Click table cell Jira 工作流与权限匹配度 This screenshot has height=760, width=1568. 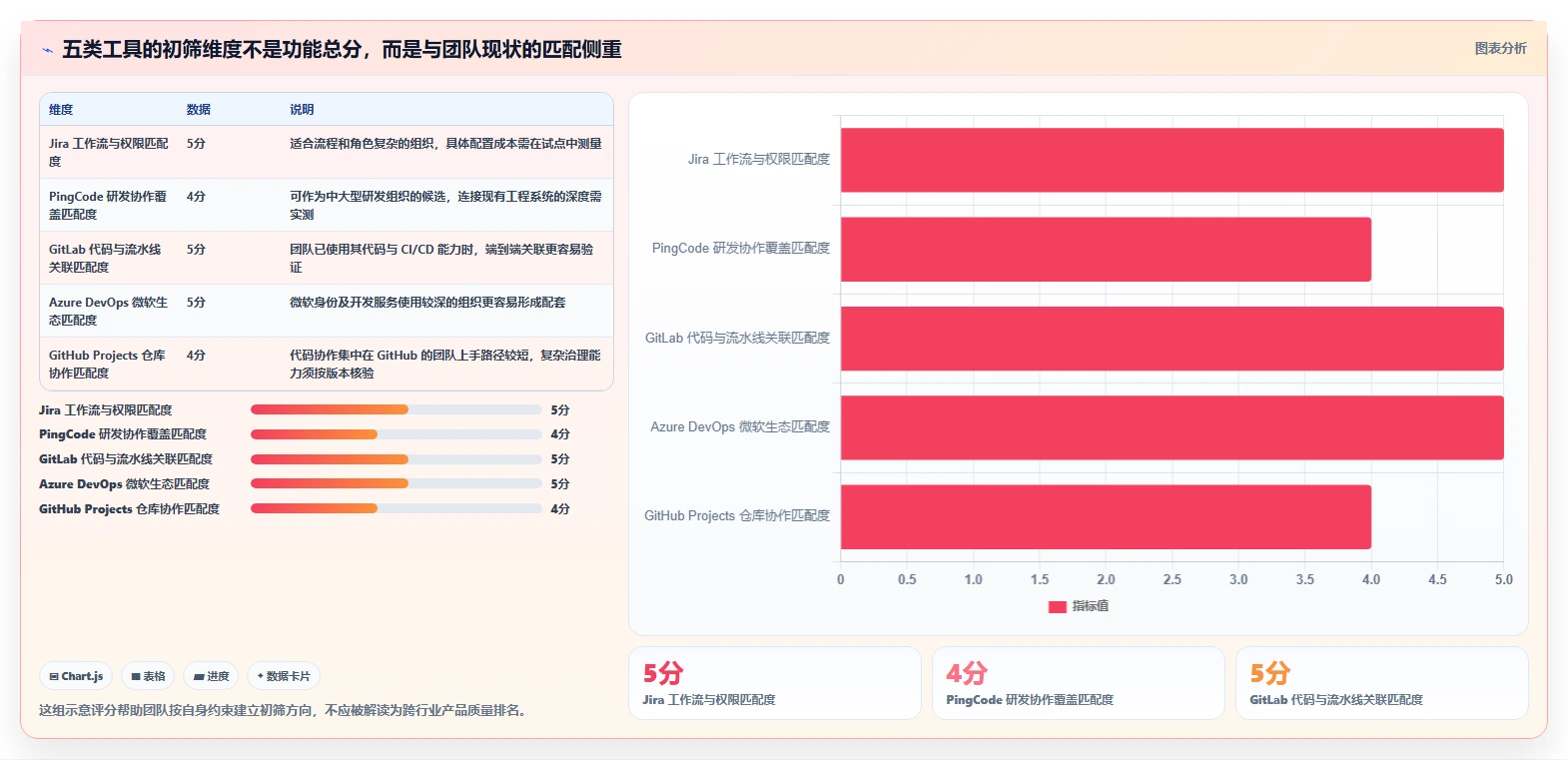(x=109, y=152)
